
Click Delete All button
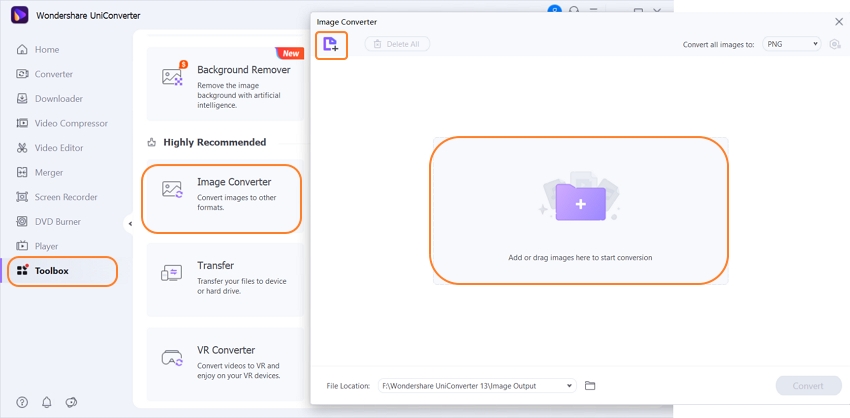[397, 44]
